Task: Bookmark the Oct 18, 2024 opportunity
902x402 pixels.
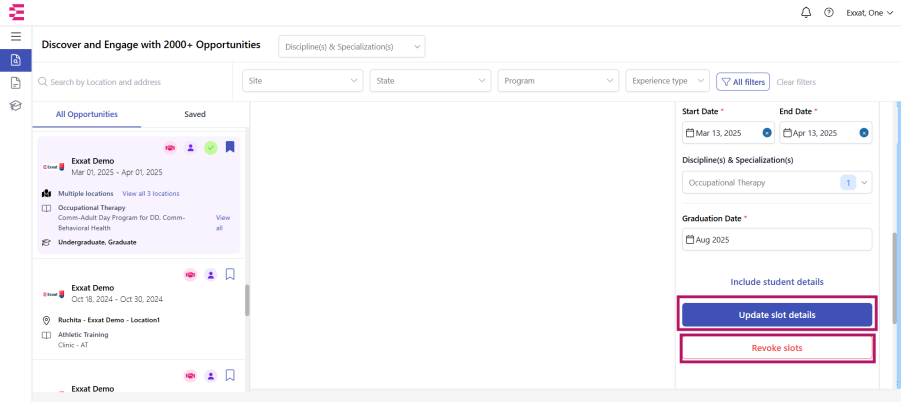Action: point(230,274)
